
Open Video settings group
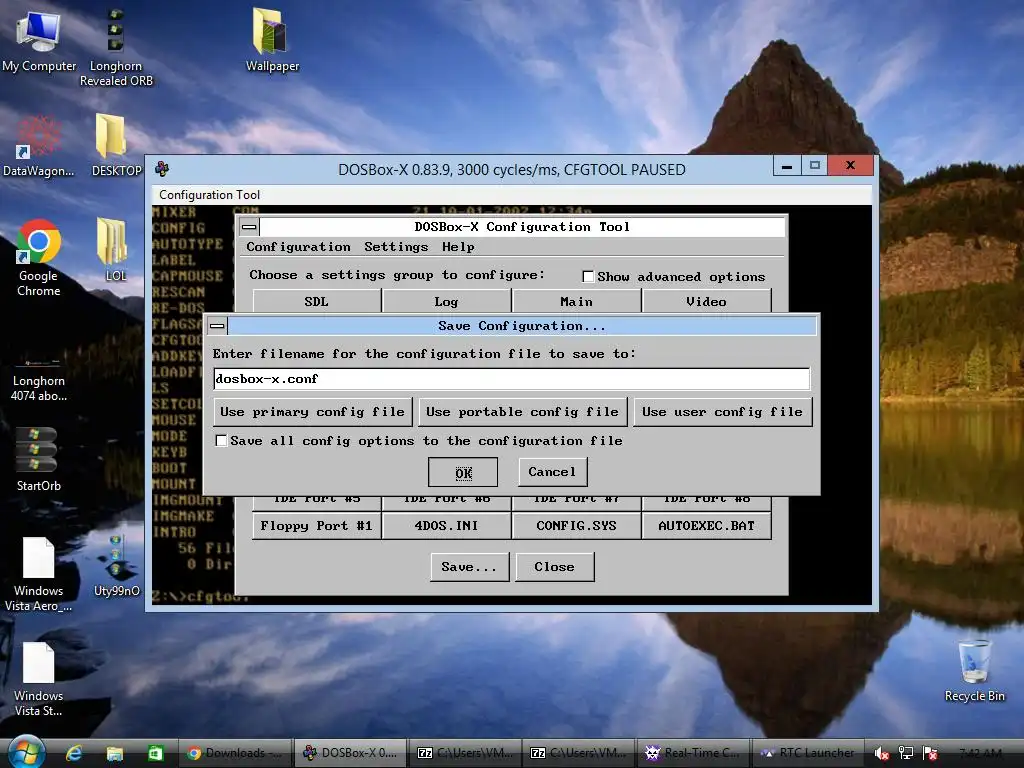coord(707,301)
